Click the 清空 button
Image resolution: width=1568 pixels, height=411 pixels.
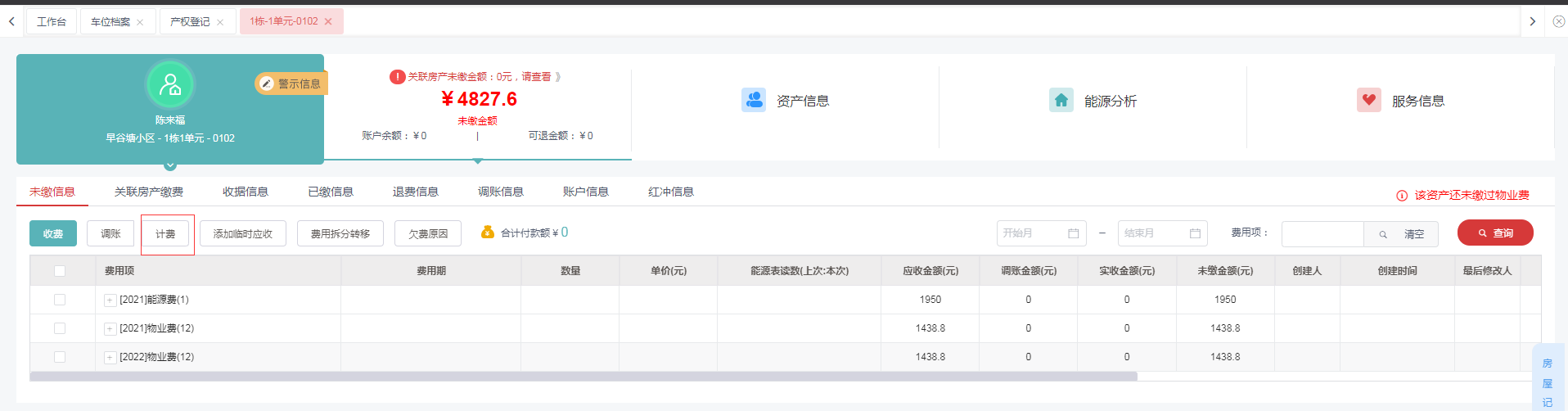click(1414, 234)
